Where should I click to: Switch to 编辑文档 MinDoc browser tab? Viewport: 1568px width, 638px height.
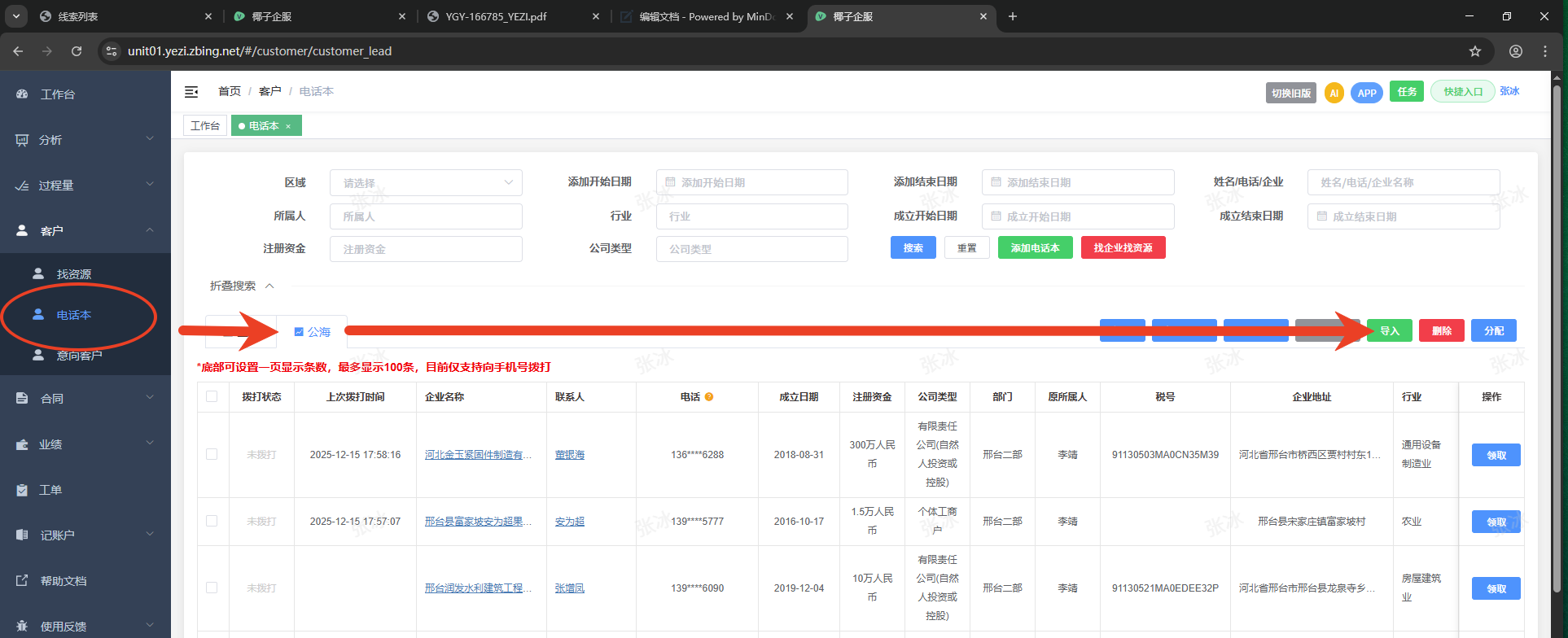(x=707, y=16)
